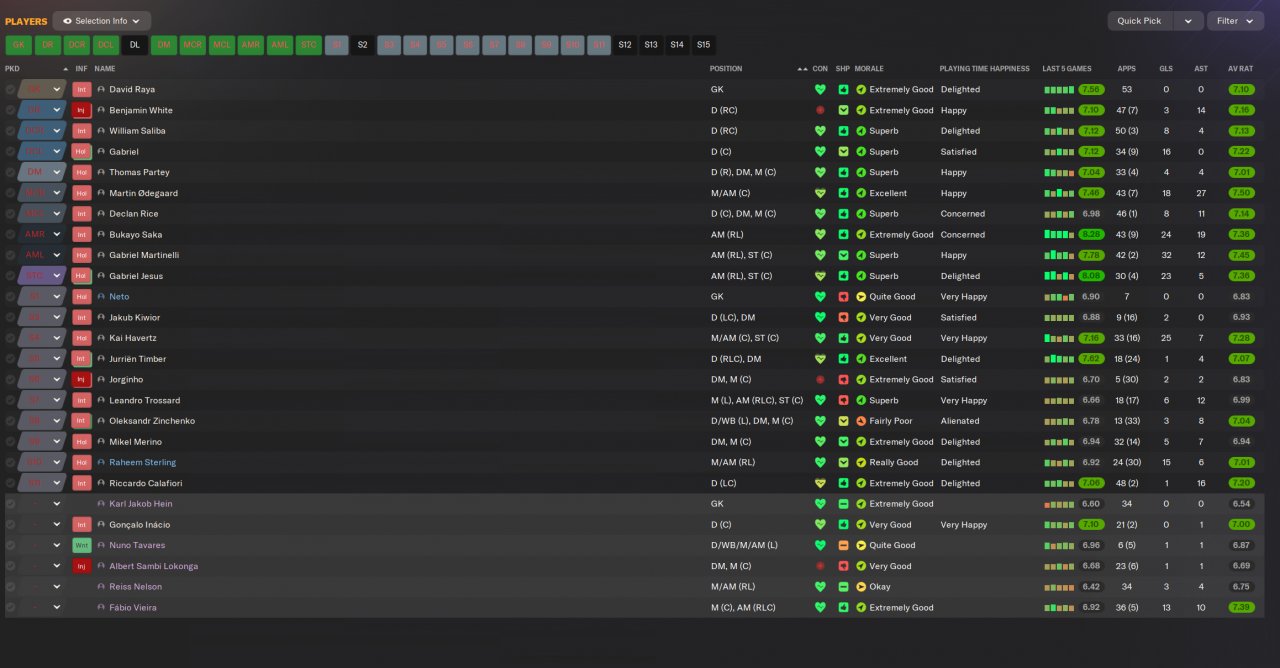Toggle the picked checkmark for Reiss Nelson
The height and width of the screenshot is (668, 1280).
10,586
